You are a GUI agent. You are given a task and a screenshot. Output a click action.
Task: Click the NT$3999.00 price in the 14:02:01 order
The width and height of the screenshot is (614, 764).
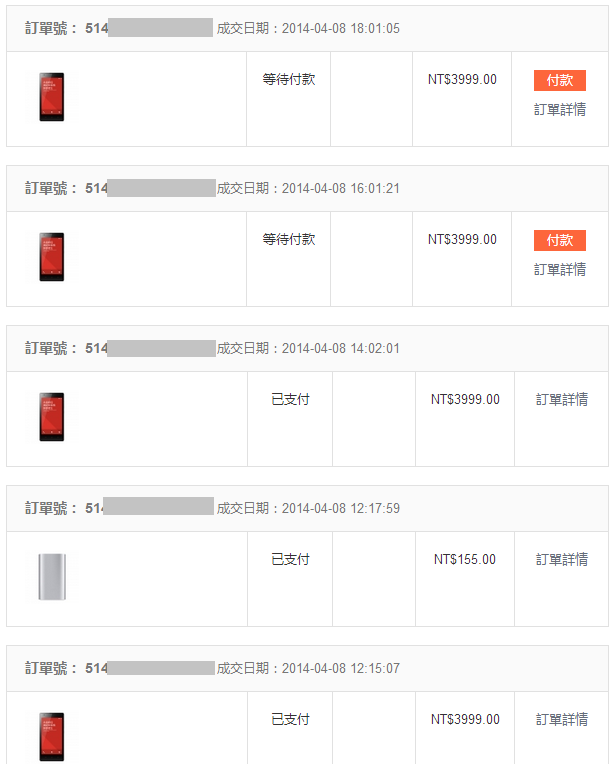(465, 400)
